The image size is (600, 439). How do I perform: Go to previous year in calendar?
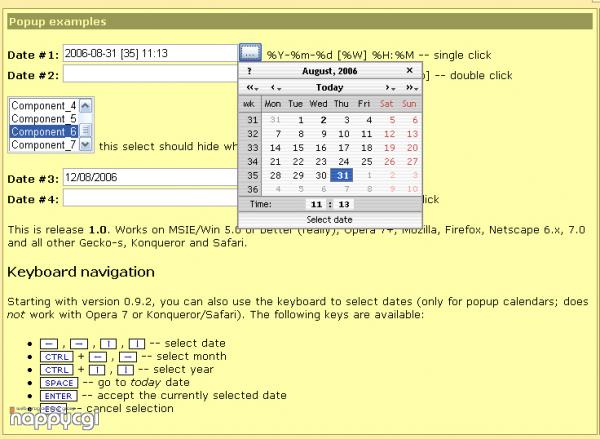(249, 88)
